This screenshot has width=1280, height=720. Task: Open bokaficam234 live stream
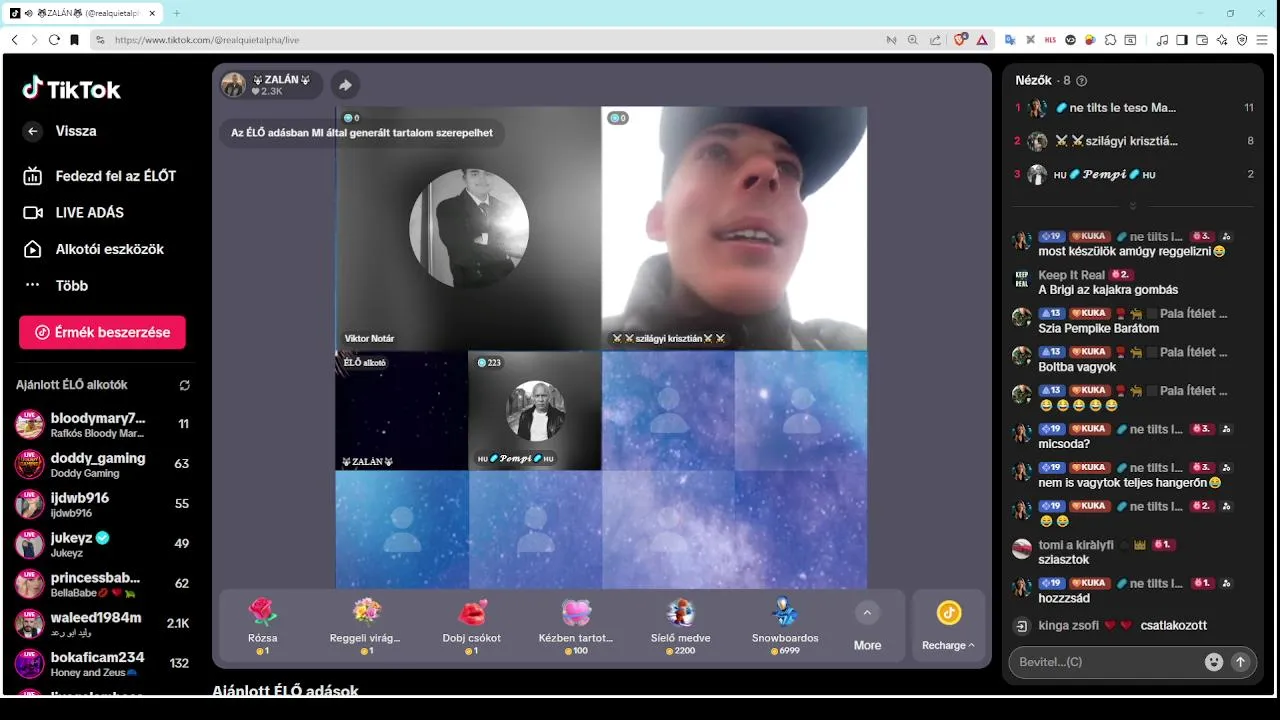[x=102, y=664]
